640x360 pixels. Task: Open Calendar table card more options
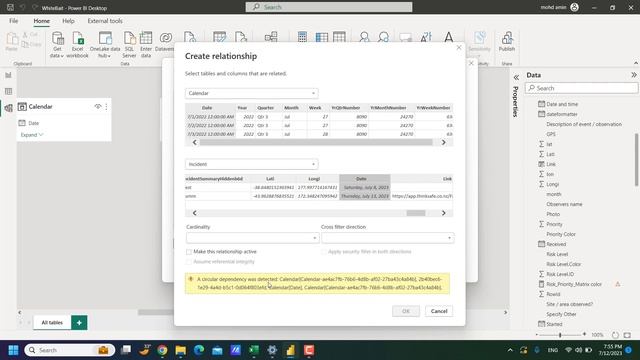107,107
